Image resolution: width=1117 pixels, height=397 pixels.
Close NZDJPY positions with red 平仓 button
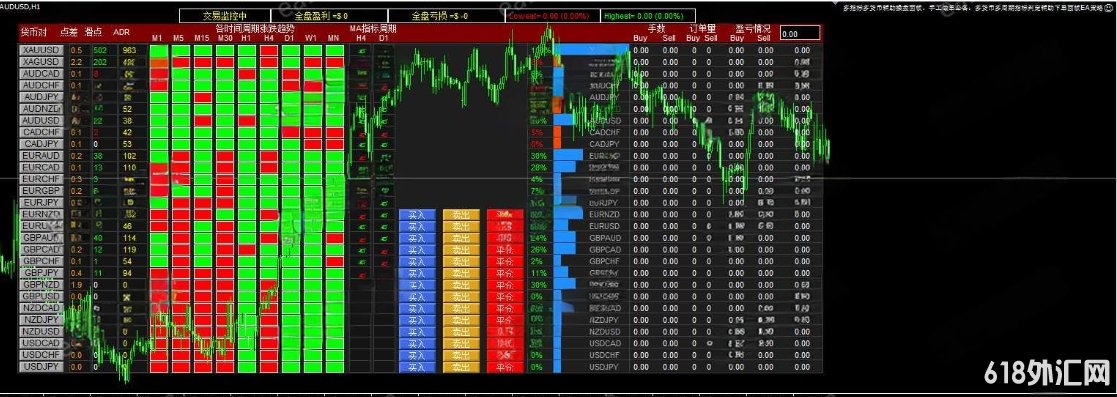[x=505, y=320]
